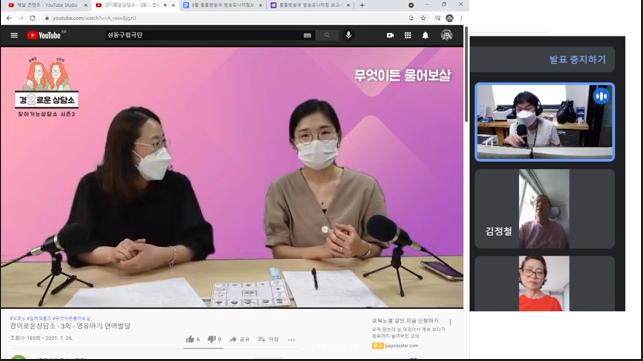
Task: Click the hashtags above the video title
Action: (x=50, y=318)
